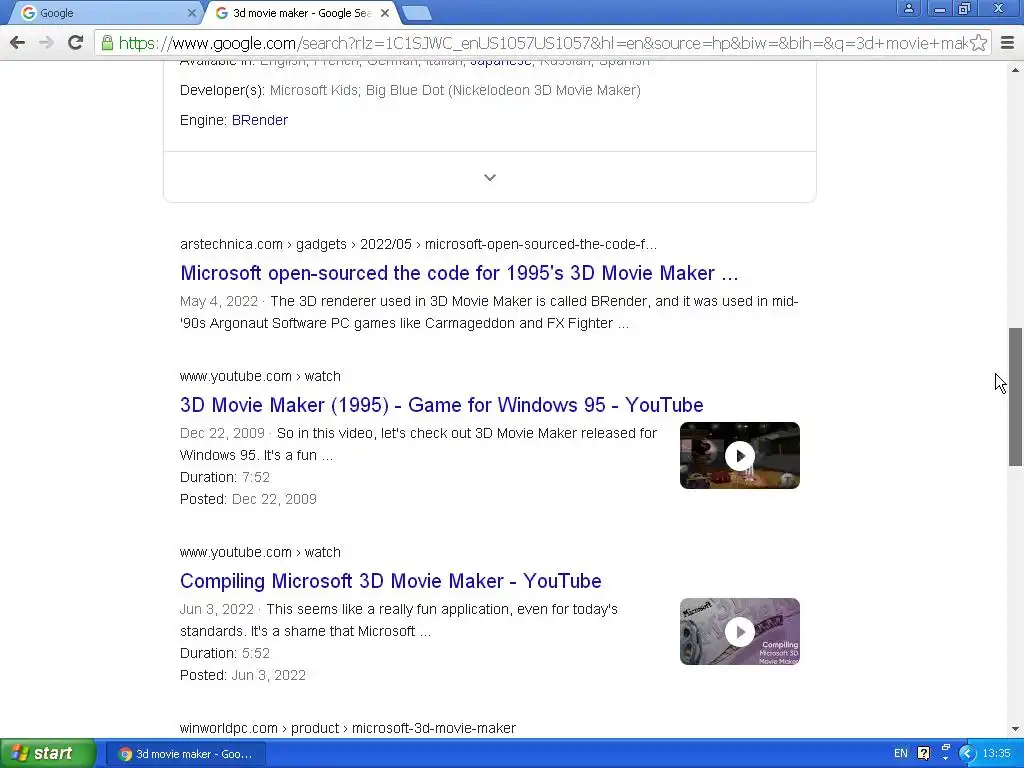Open Microsoft open-sourced the code article
This screenshot has height=768, width=1024.
459,273
